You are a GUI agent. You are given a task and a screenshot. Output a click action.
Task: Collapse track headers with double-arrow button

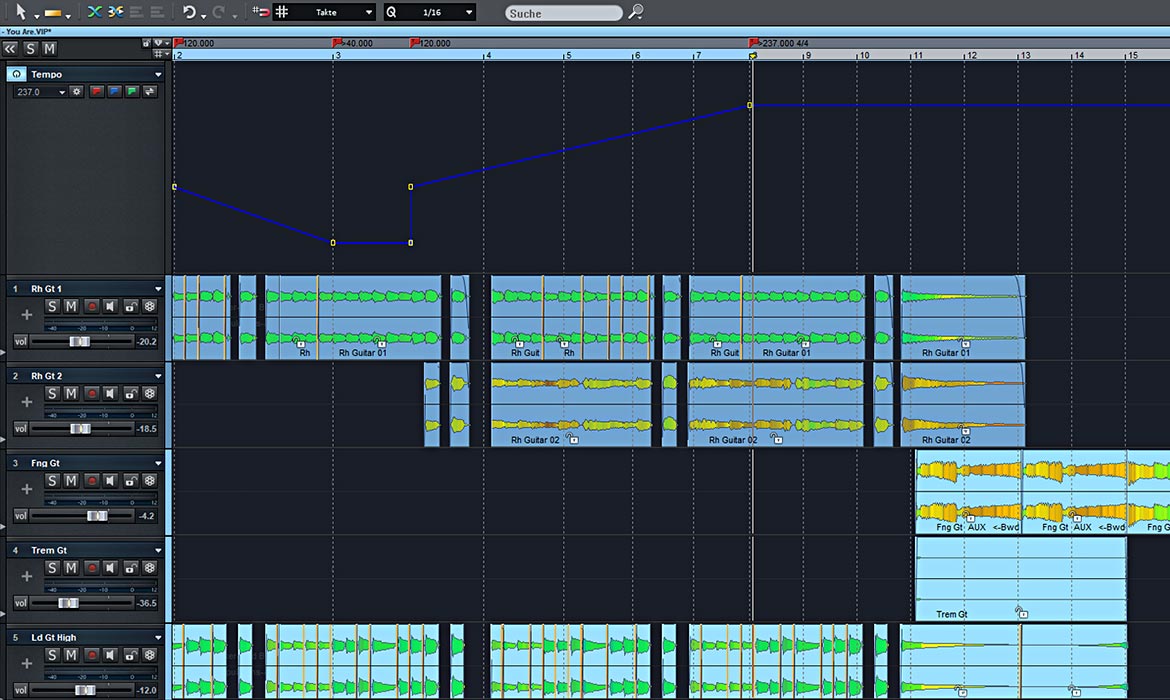(10, 49)
